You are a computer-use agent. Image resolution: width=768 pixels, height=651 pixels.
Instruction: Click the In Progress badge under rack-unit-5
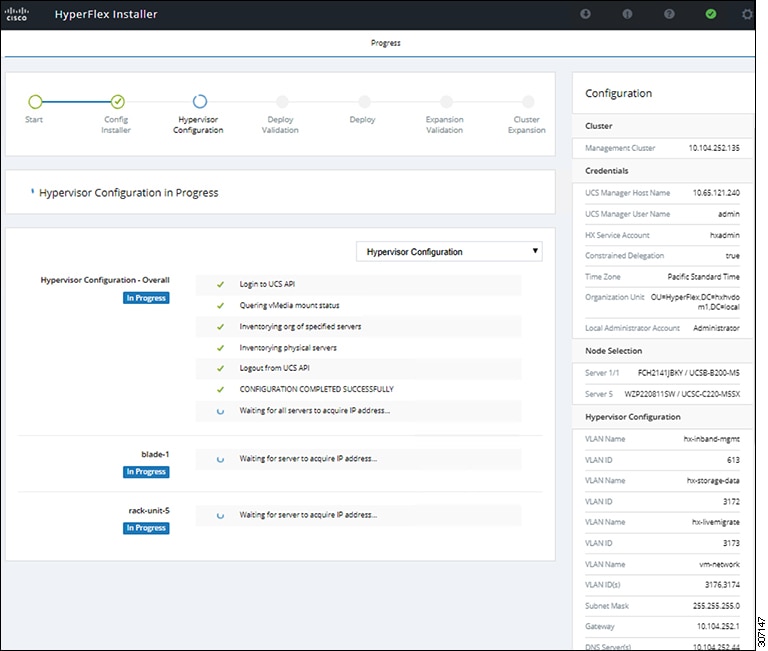click(x=146, y=528)
